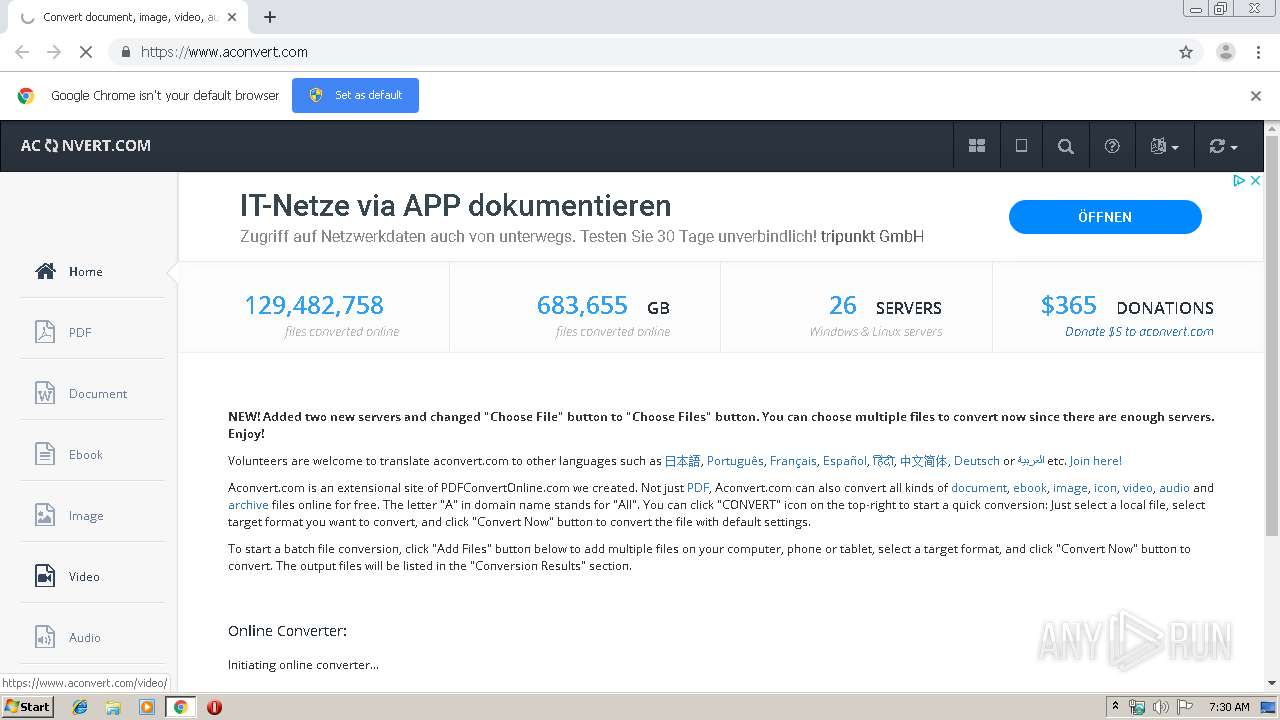This screenshot has height=720, width=1280.
Task: Click the tablet icon in site header
Action: pyautogui.click(x=1021, y=146)
